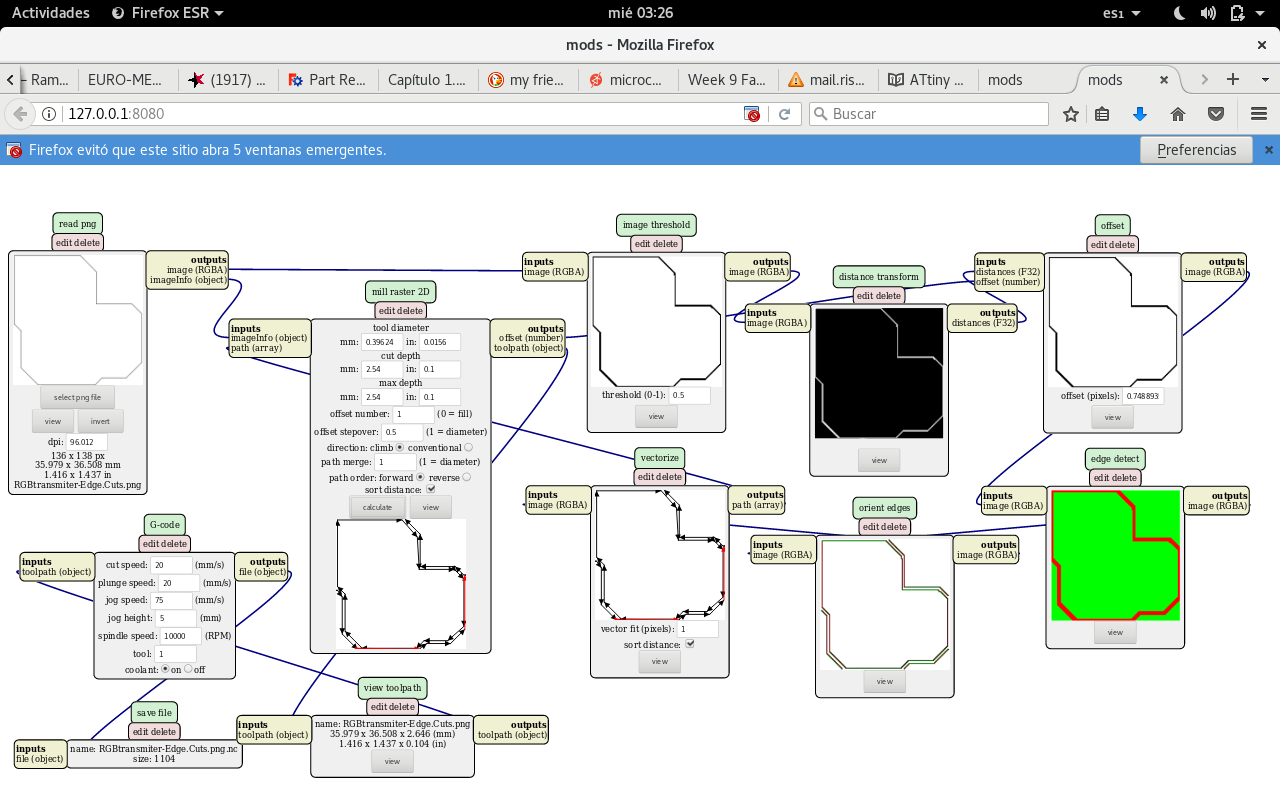Image resolution: width=1280 pixels, height=800 pixels.
Task: Dismiss the pop-up blocked notification bar
Action: pyautogui.click(x=1269, y=150)
